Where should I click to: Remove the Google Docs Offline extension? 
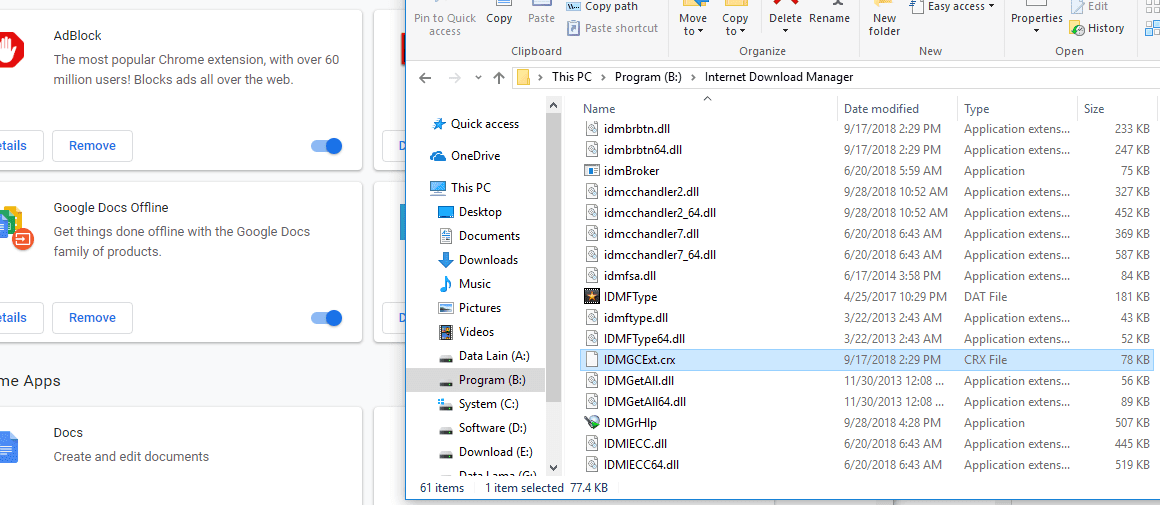pyautogui.click(x=92, y=318)
